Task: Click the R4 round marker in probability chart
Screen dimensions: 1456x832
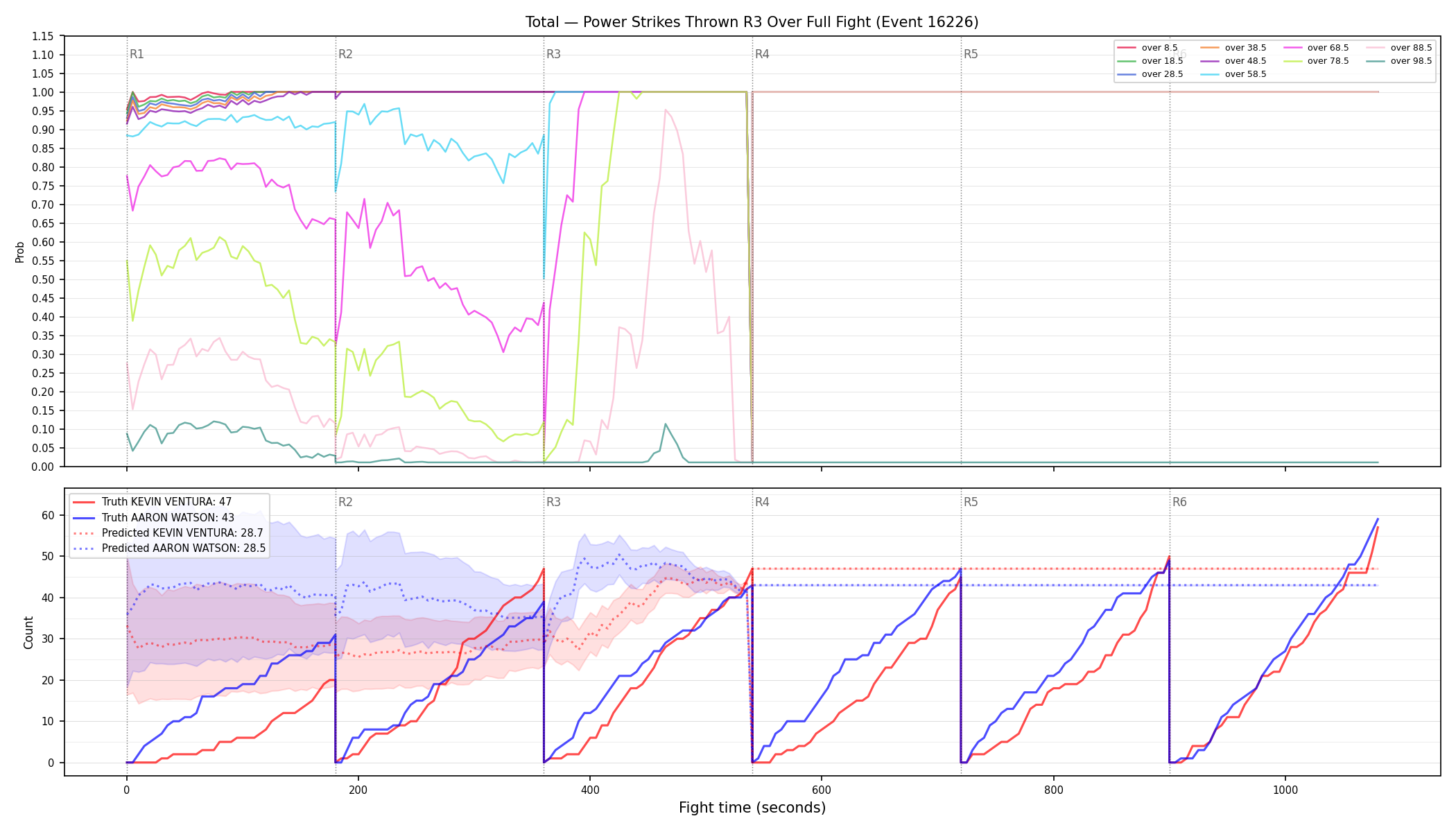Action: pyautogui.click(x=762, y=54)
